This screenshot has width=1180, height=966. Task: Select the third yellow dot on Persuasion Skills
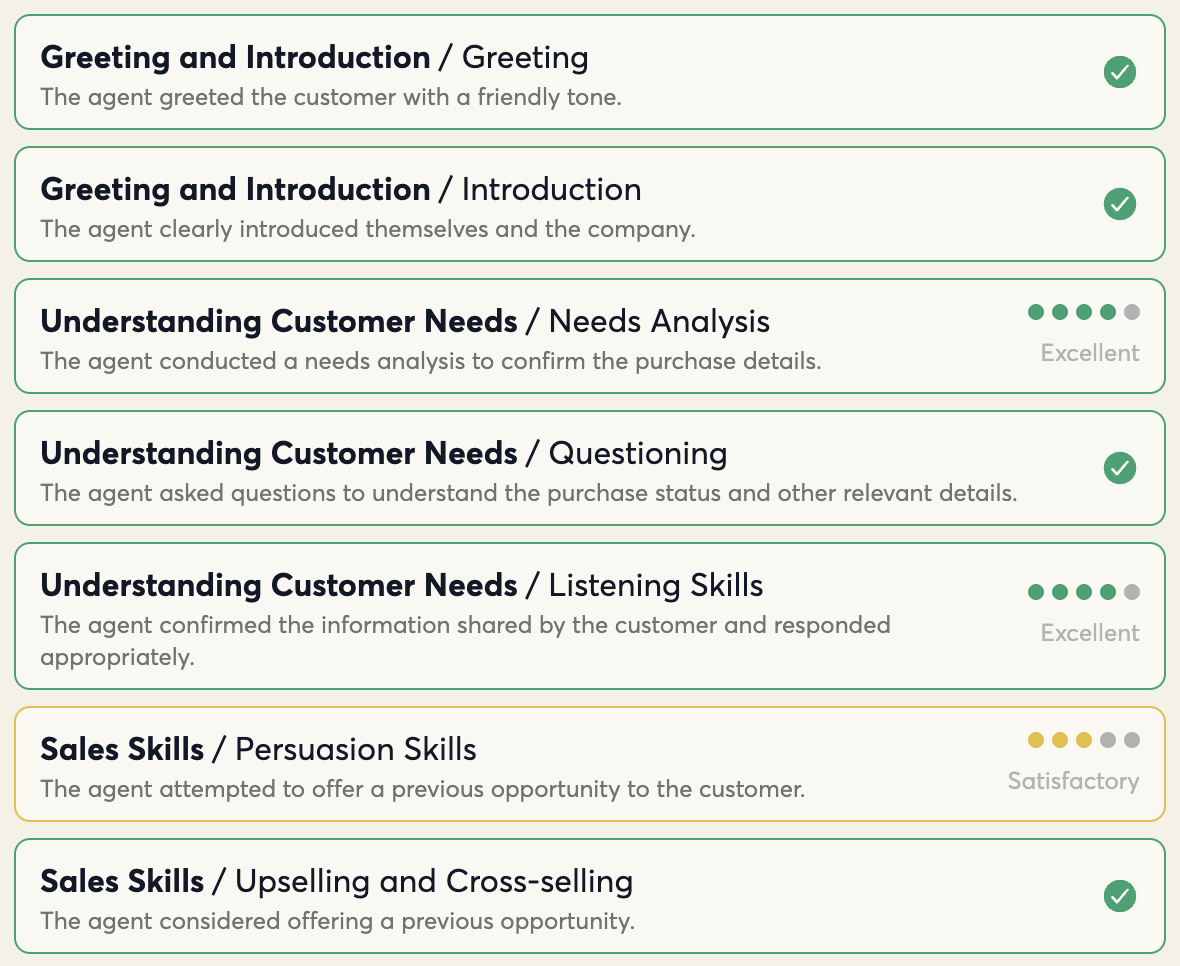click(x=1084, y=740)
